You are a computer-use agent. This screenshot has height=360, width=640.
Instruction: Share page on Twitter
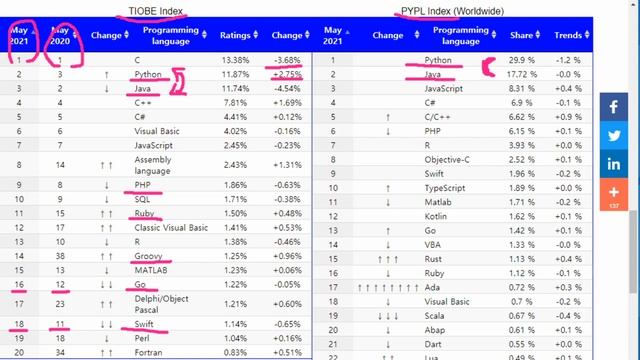(x=613, y=135)
